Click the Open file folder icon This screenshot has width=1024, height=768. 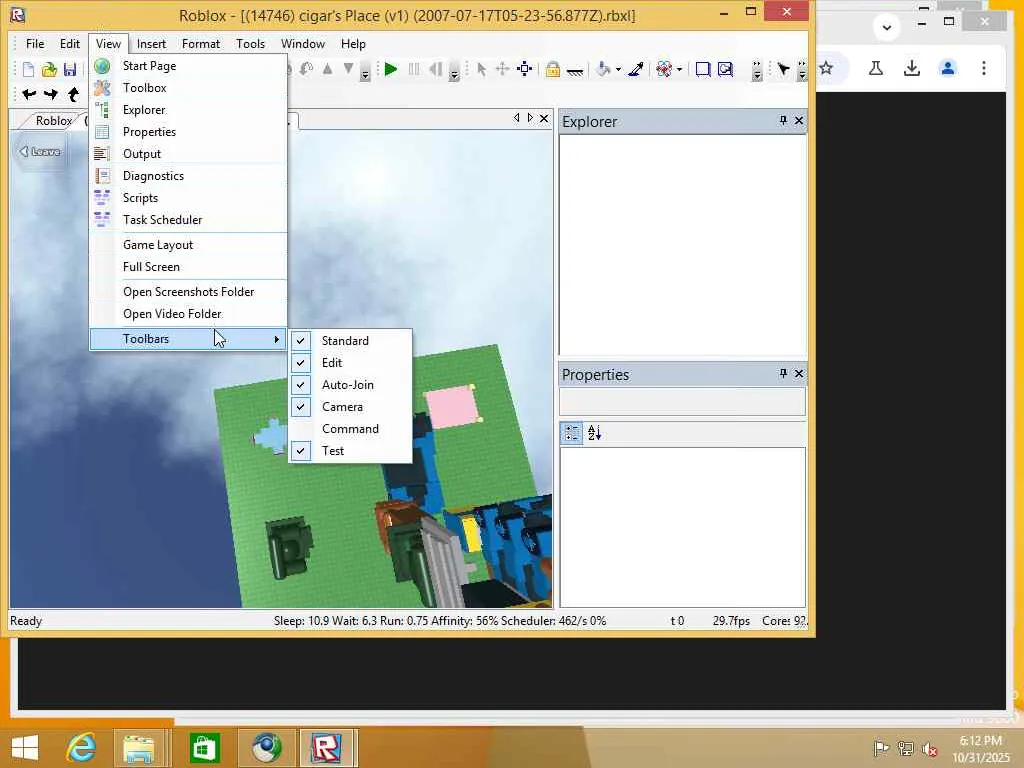coord(50,69)
